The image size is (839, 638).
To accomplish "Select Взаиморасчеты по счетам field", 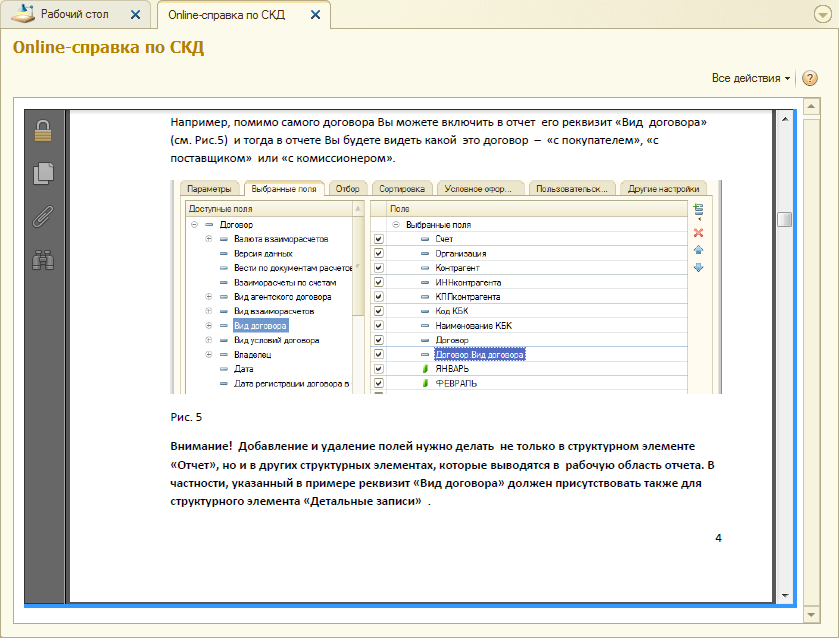I will point(285,283).
